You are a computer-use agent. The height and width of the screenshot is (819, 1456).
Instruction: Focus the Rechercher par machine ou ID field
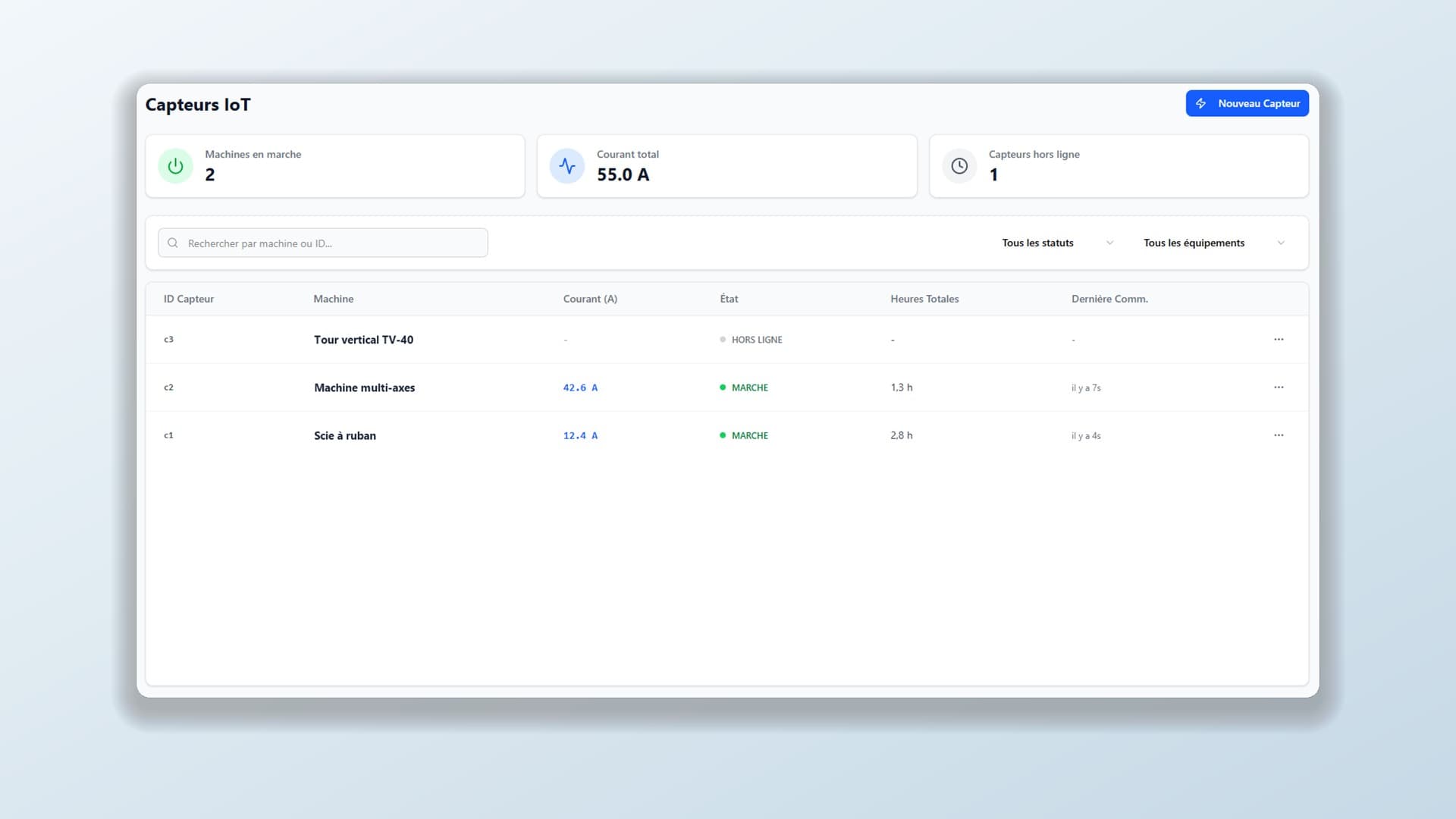pos(323,243)
